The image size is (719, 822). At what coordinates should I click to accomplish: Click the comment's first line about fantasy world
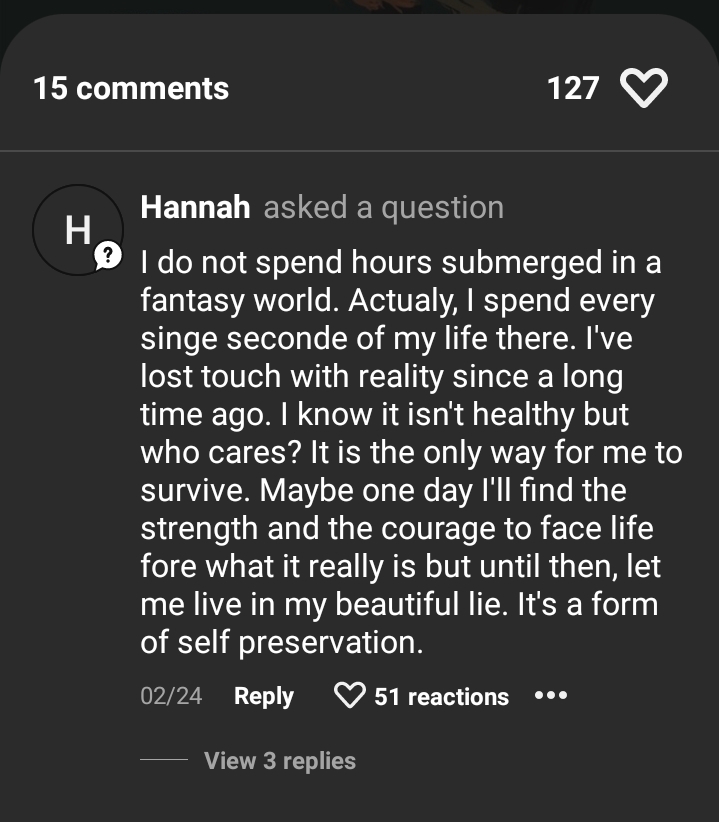[401, 263]
